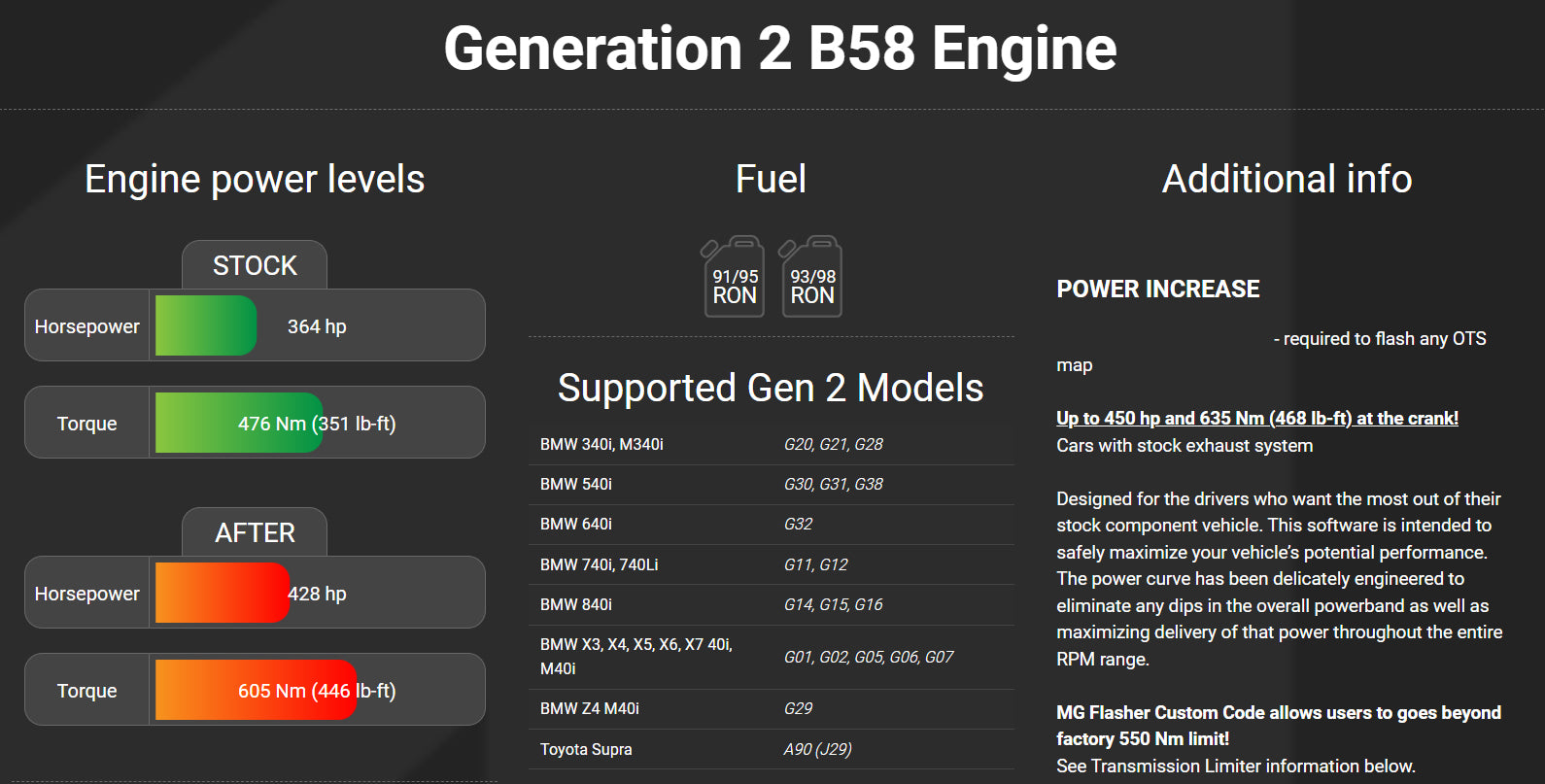Viewport: 1545px width, 784px height.
Task: Select the 'A90 (J29)' chassis cell
Action: coord(818,749)
